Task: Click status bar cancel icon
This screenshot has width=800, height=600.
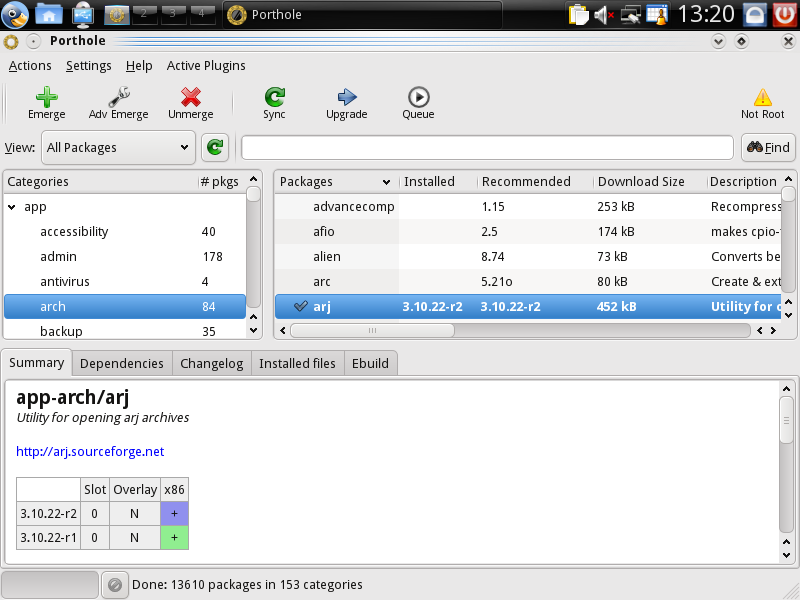Action: coord(115,585)
